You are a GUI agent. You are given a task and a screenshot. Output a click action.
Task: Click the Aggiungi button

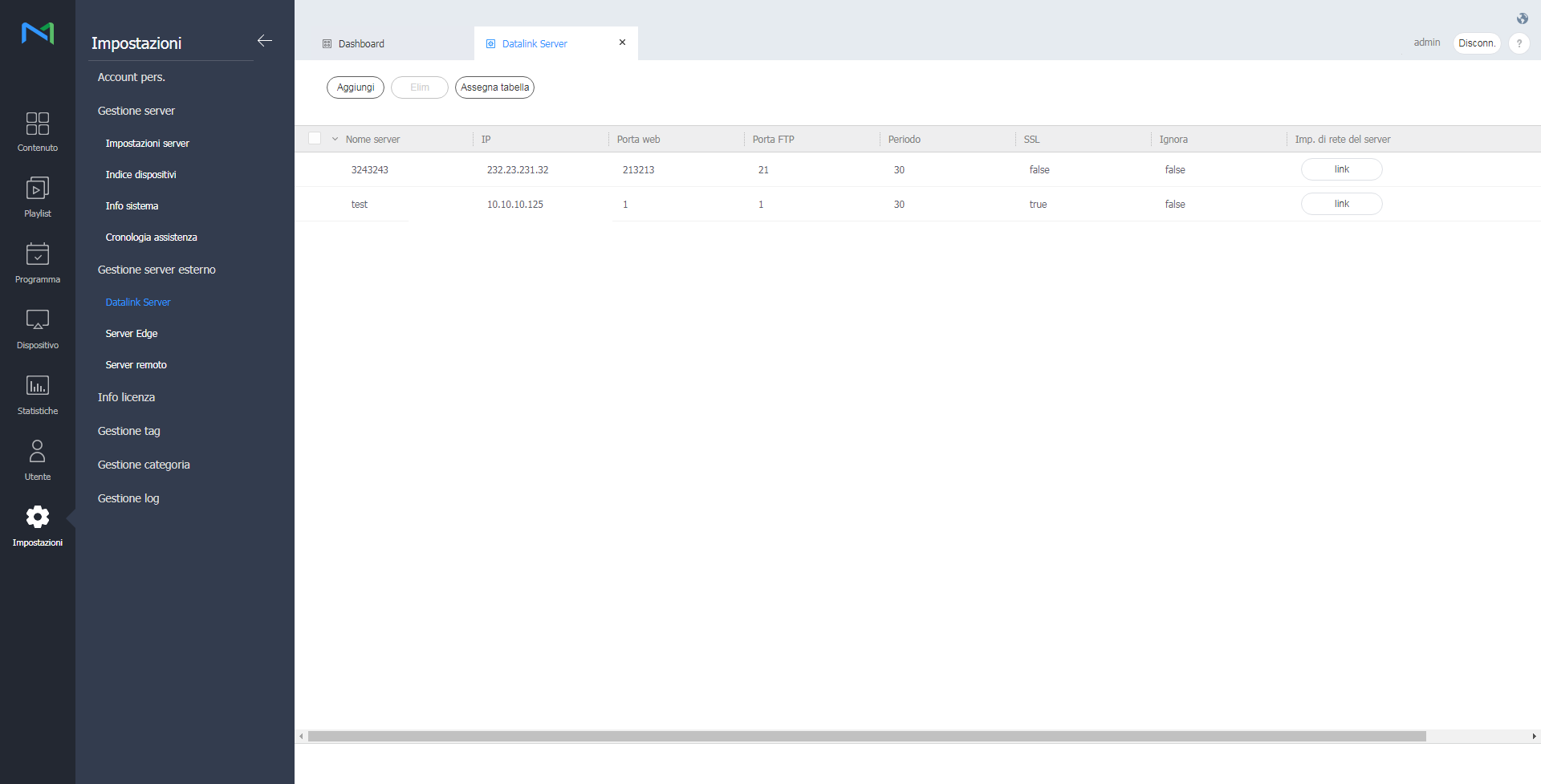click(x=356, y=87)
